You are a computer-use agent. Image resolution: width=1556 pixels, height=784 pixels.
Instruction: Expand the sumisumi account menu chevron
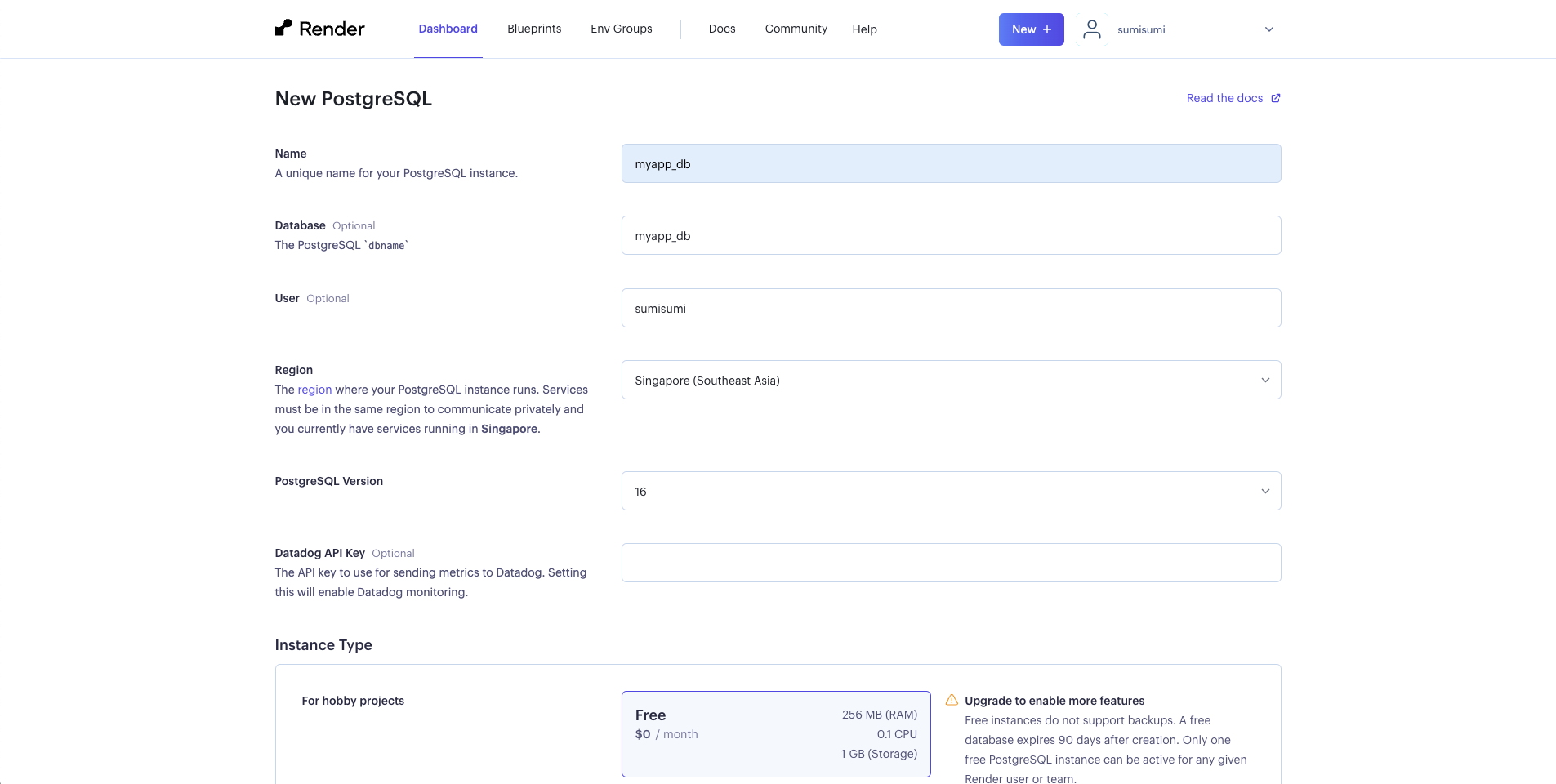coord(1269,29)
